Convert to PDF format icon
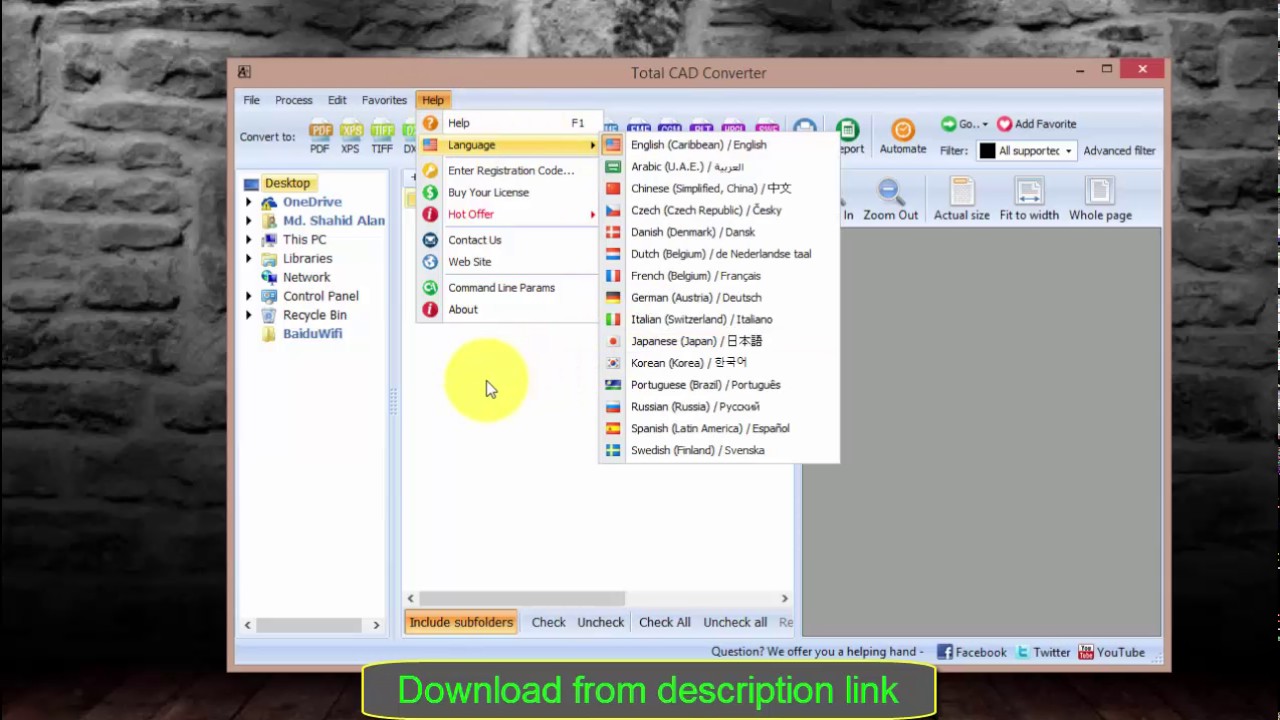 click(x=320, y=137)
